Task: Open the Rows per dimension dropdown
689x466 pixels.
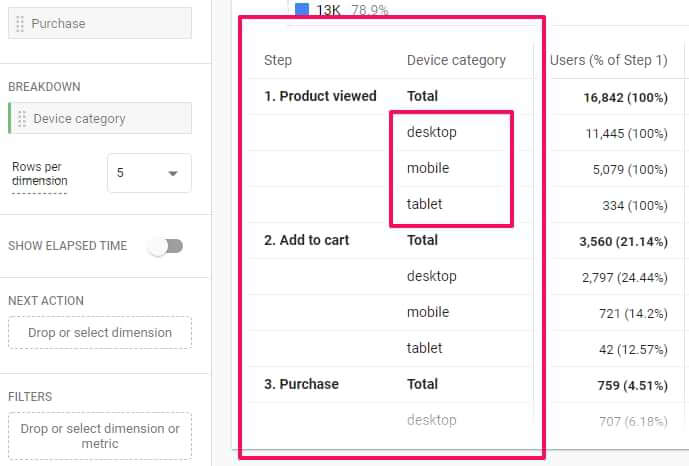Action: click(149, 173)
